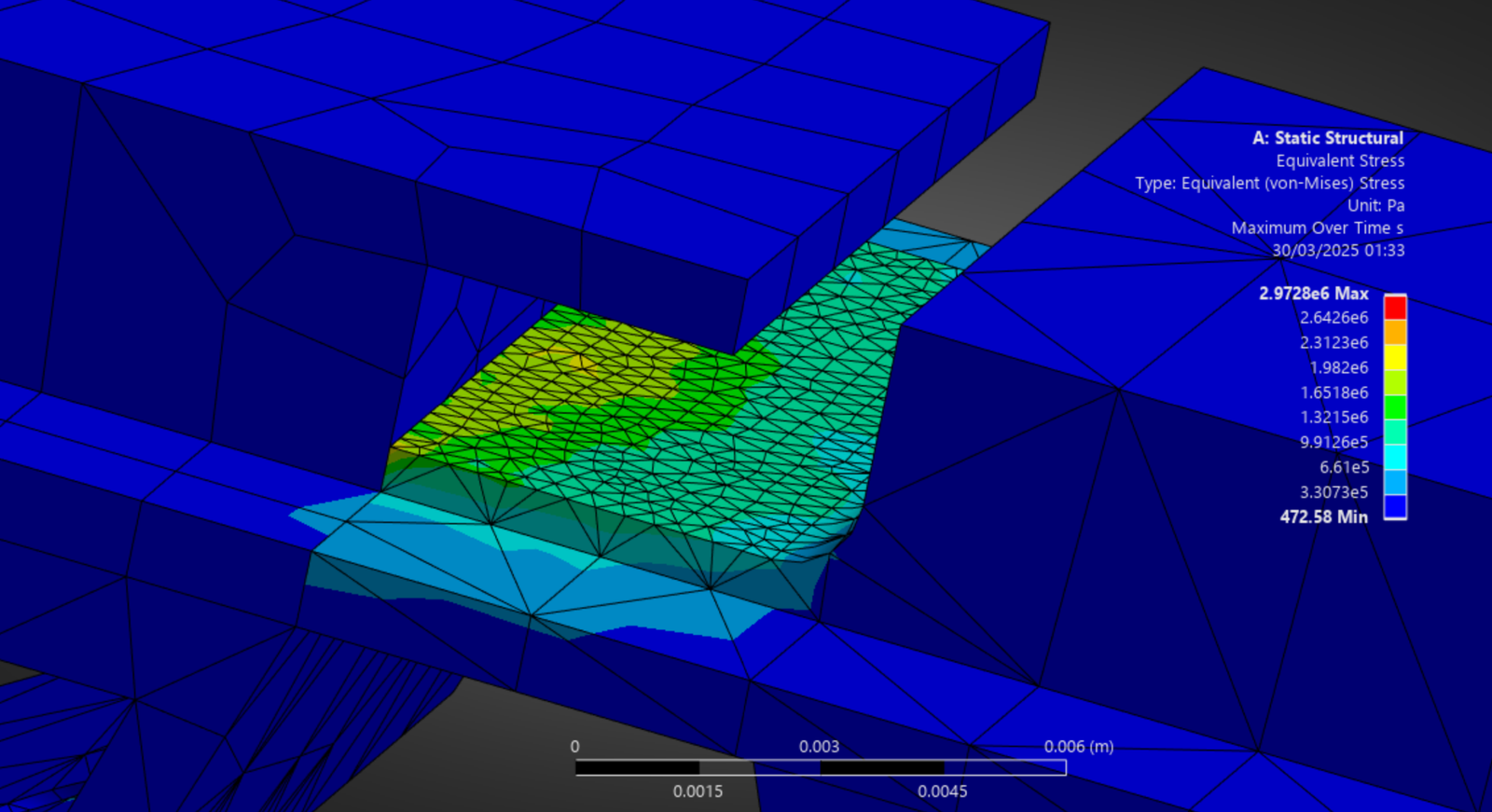Click the 2.9728e6 Max legend value

click(1313, 293)
